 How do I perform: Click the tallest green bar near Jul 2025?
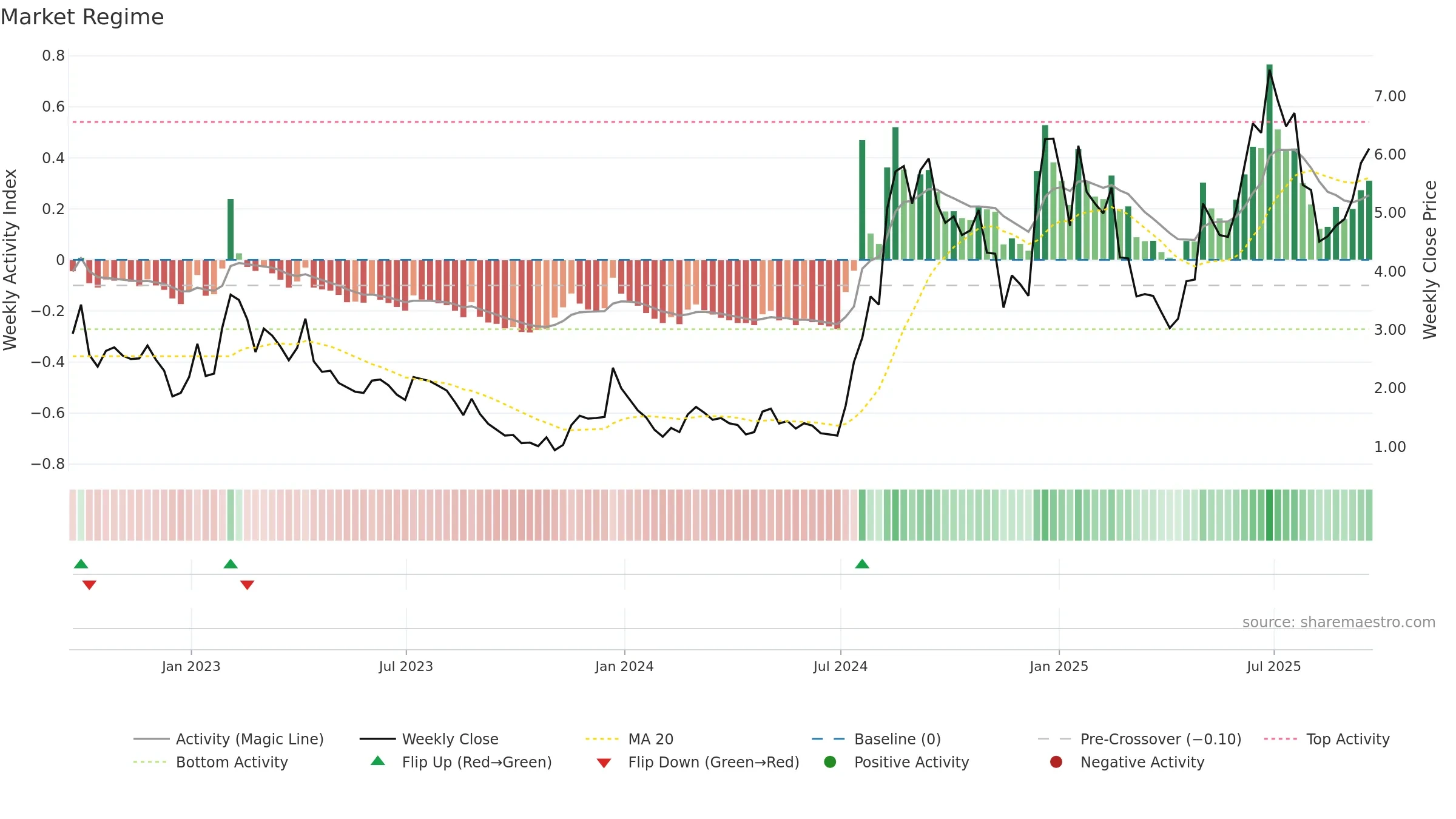click(x=1269, y=162)
